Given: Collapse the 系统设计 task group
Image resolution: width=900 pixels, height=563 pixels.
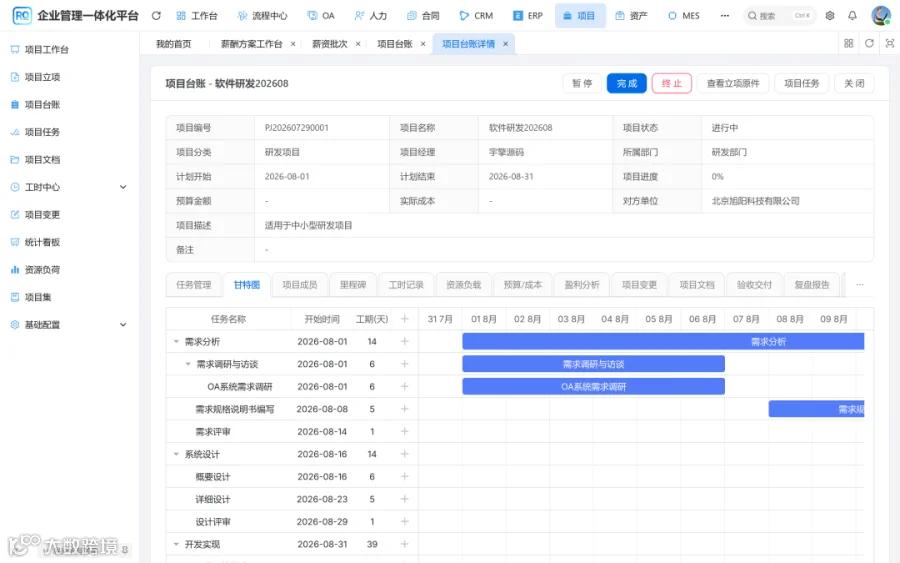Looking at the screenshot, I should [176, 454].
